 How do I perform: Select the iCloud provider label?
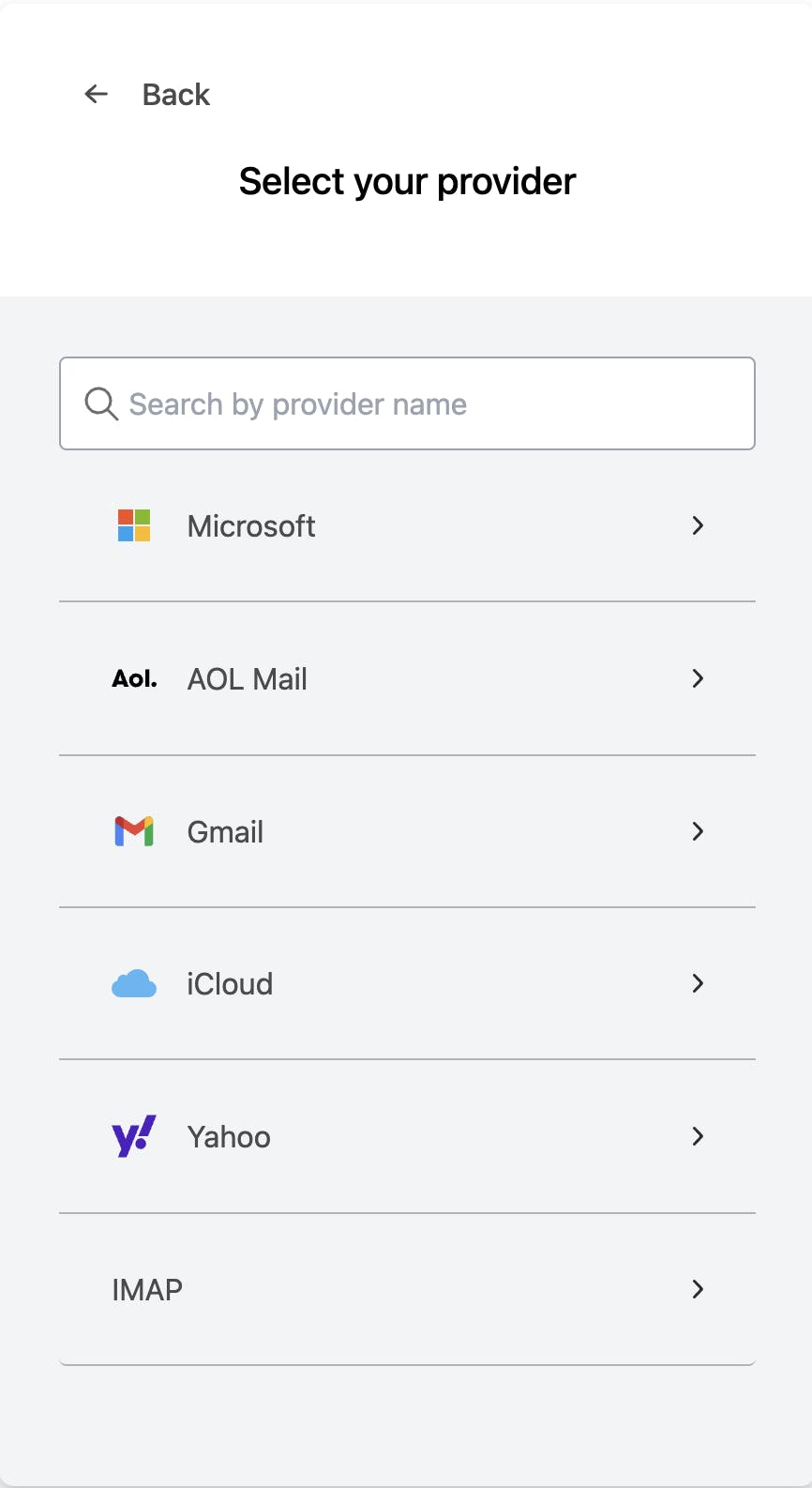(230, 984)
